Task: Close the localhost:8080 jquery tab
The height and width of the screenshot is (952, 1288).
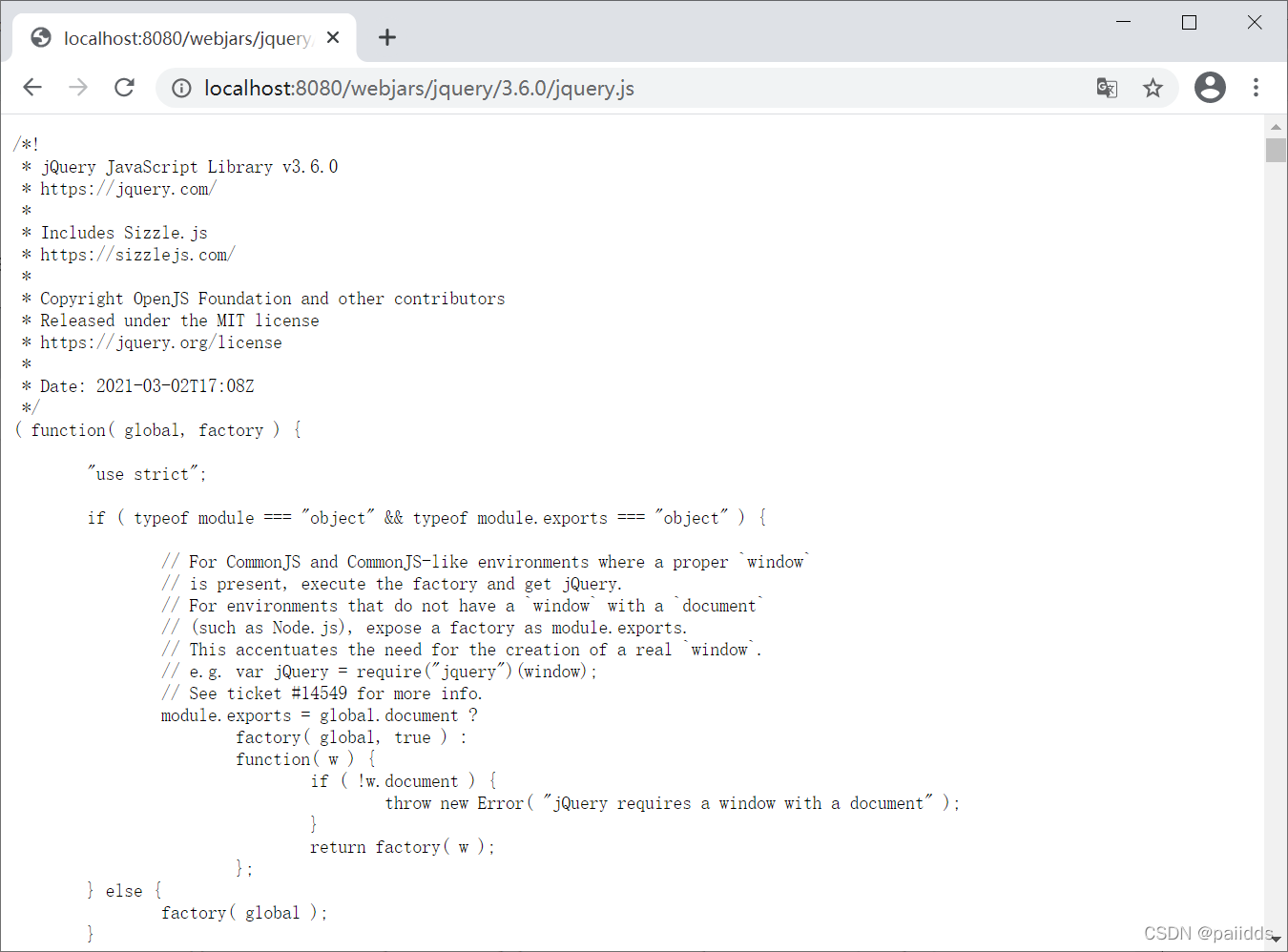Action: [333, 37]
